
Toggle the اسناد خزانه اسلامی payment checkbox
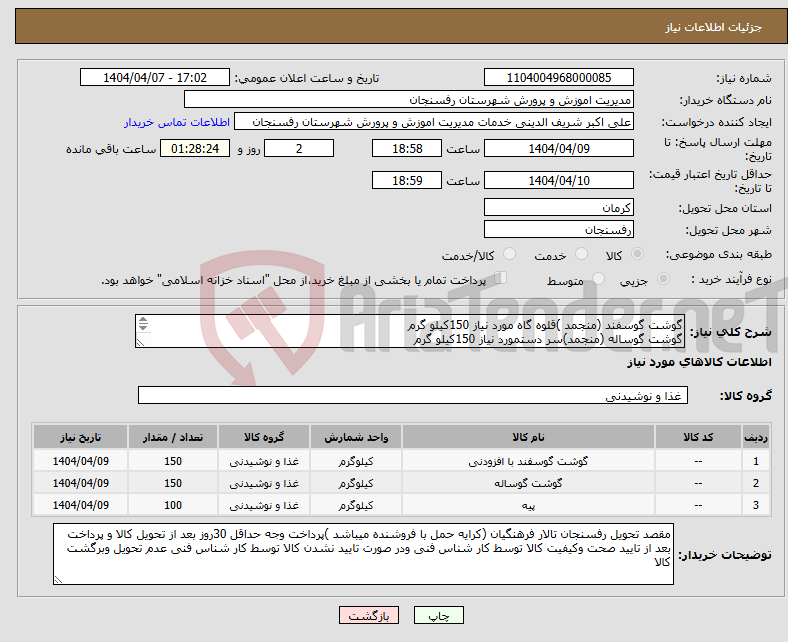[x=501, y=278]
